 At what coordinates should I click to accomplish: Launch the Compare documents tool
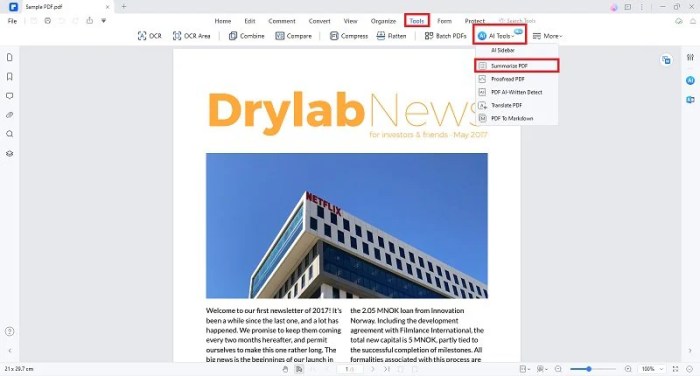point(293,36)
